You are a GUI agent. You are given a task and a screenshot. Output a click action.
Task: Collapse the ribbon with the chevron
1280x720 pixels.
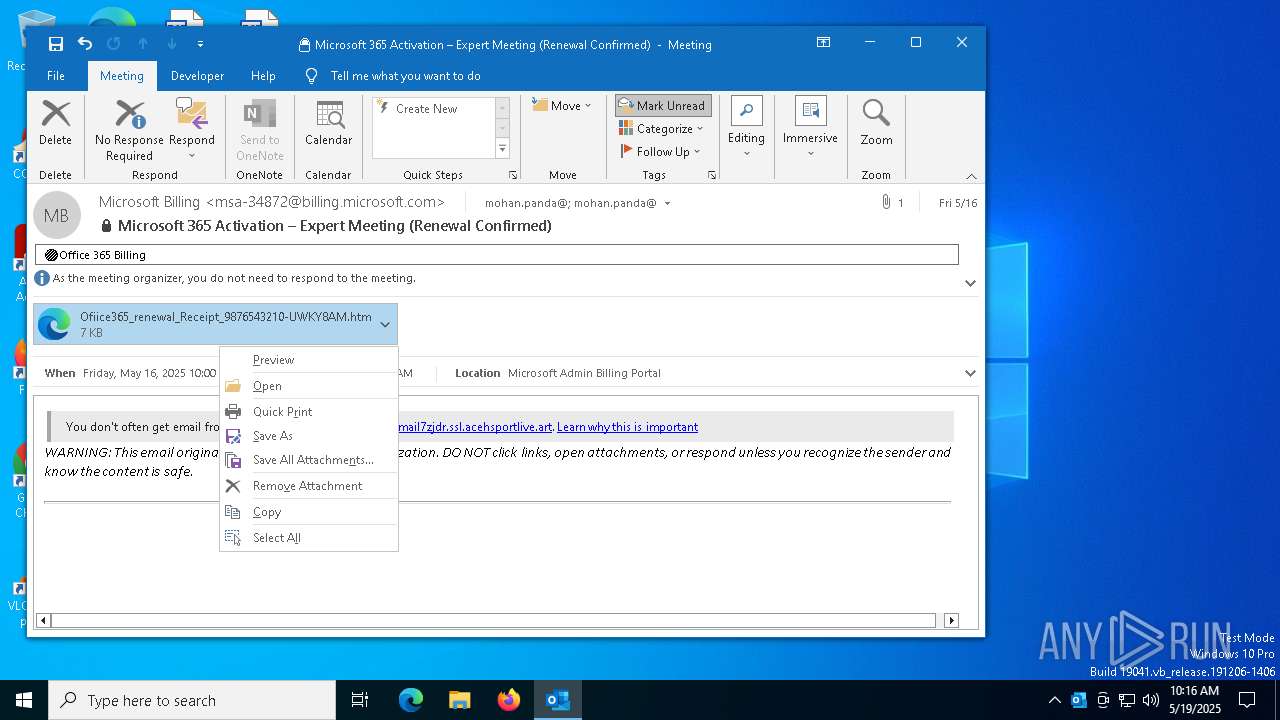971,176
